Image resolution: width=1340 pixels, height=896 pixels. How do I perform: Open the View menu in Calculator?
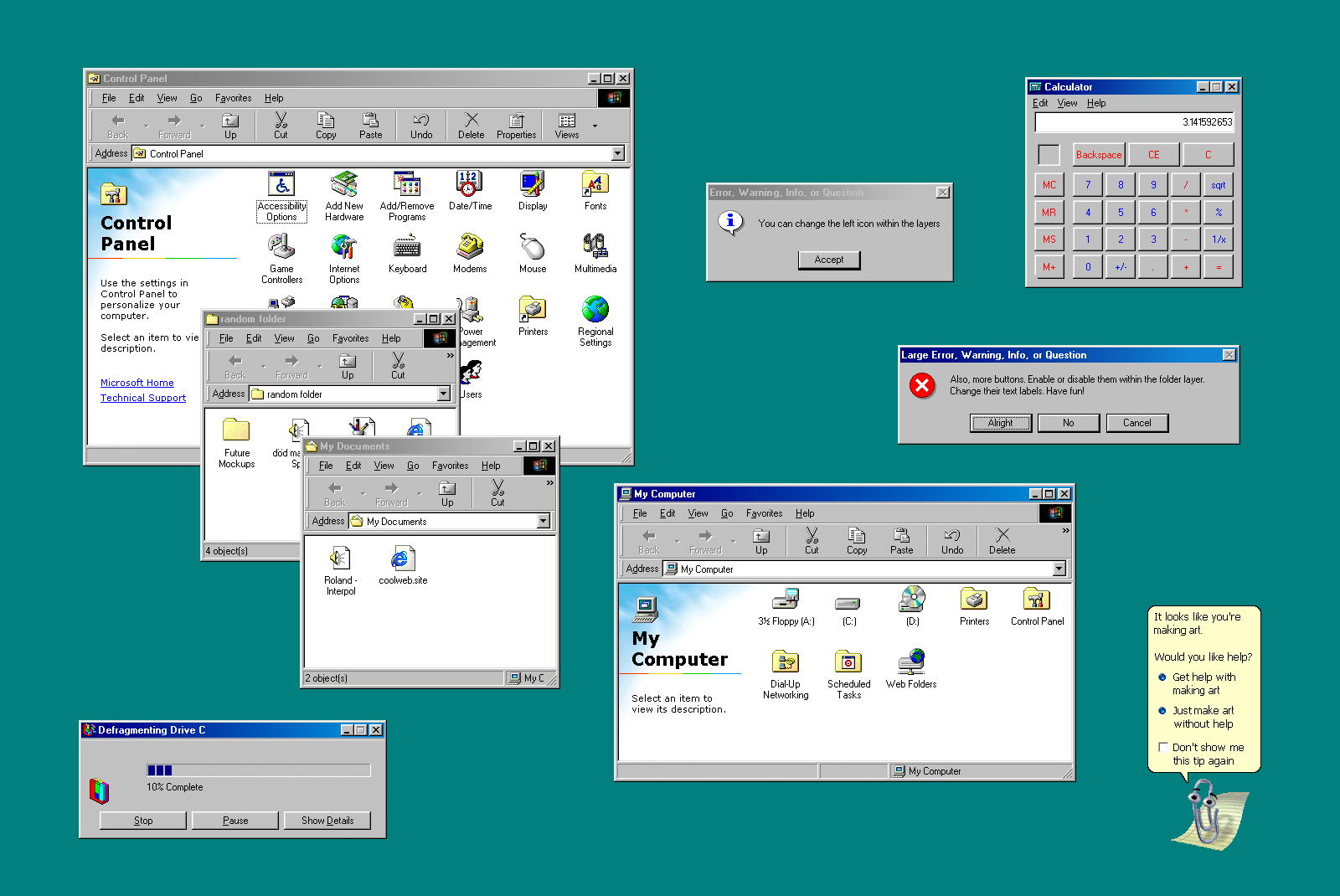pyautogui.click(x=1067, y=103)
